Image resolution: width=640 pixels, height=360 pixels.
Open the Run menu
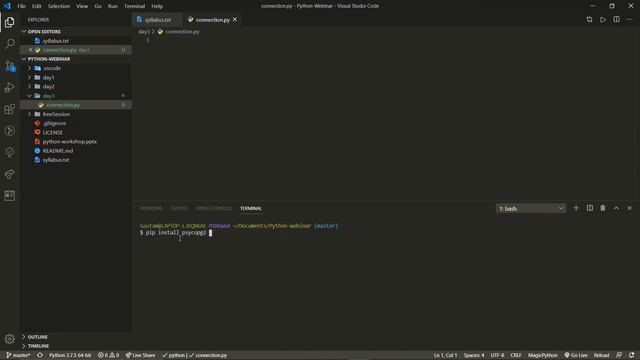click(x=113, y=6)
